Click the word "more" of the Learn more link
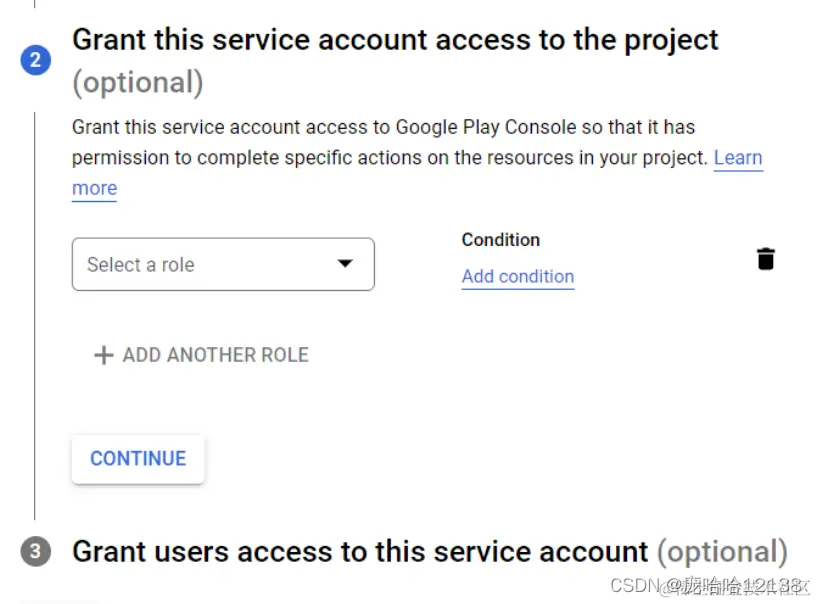The image size is (817, 604). coord(94,188)
